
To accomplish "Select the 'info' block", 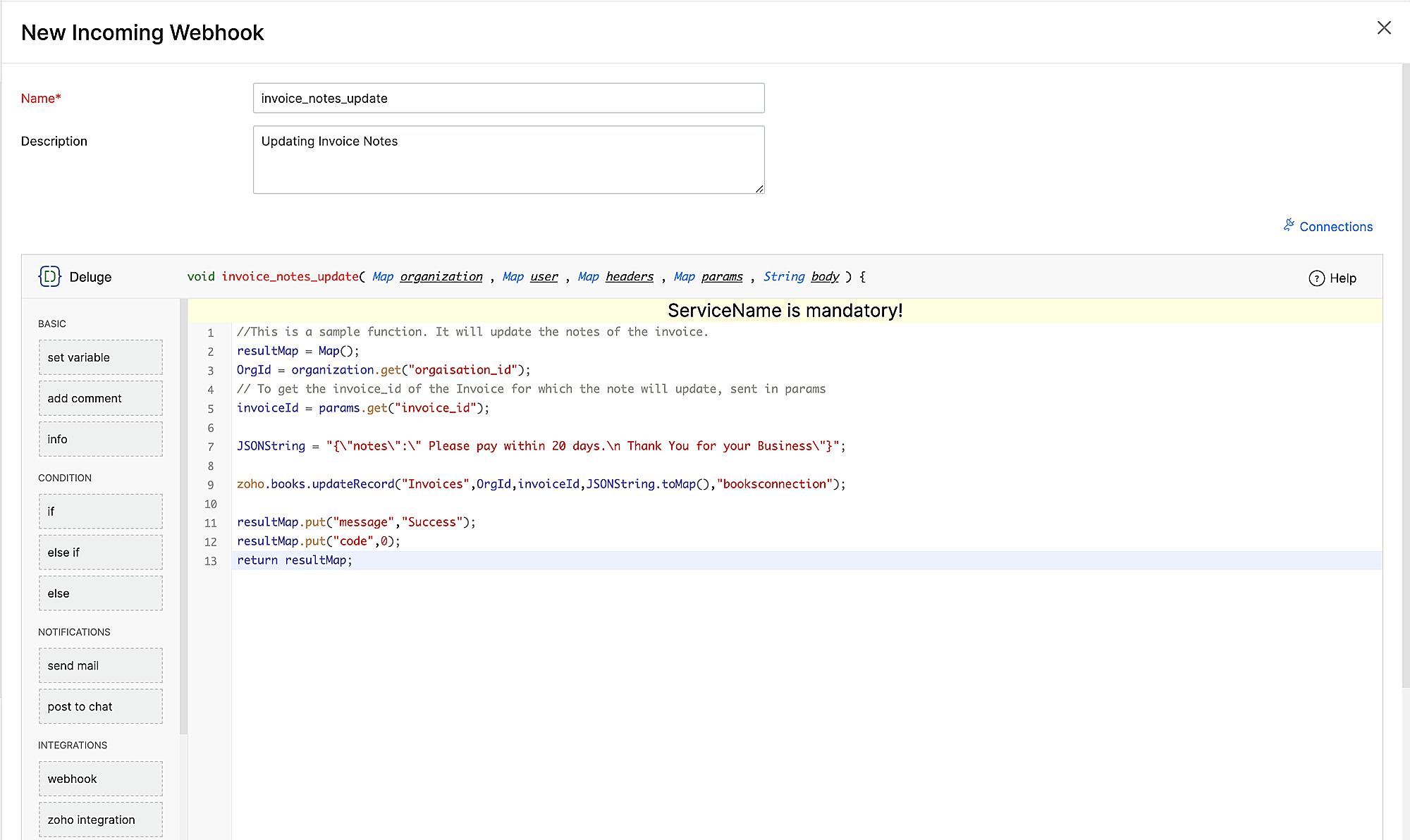I will 101,439.
